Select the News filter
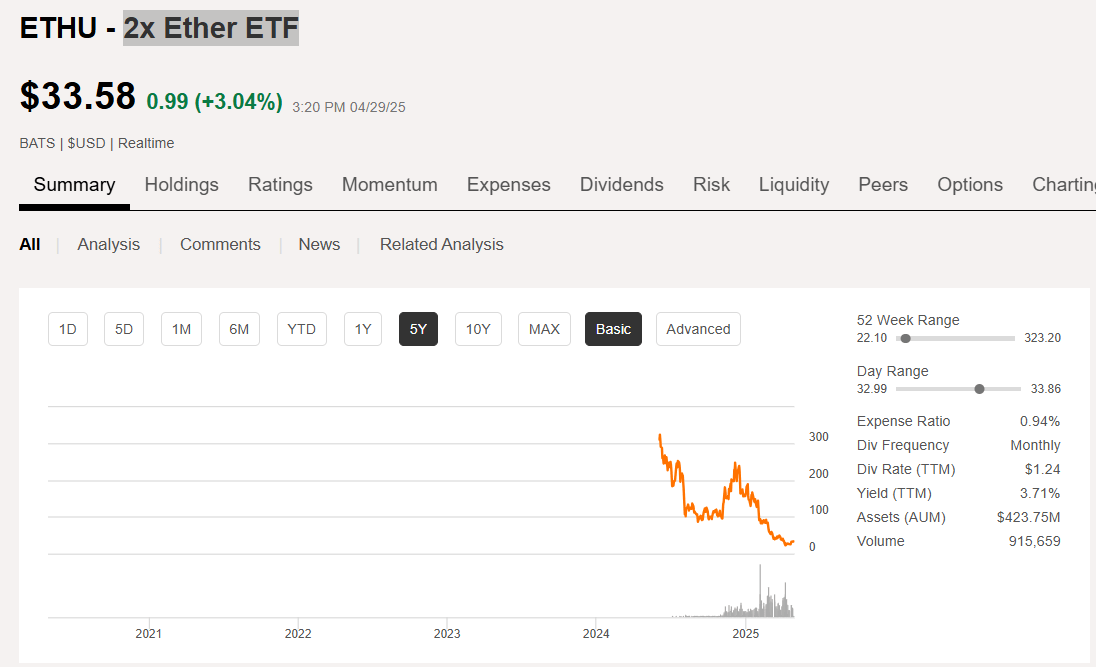Viewport: 1096px width, 667px height. 319,244
